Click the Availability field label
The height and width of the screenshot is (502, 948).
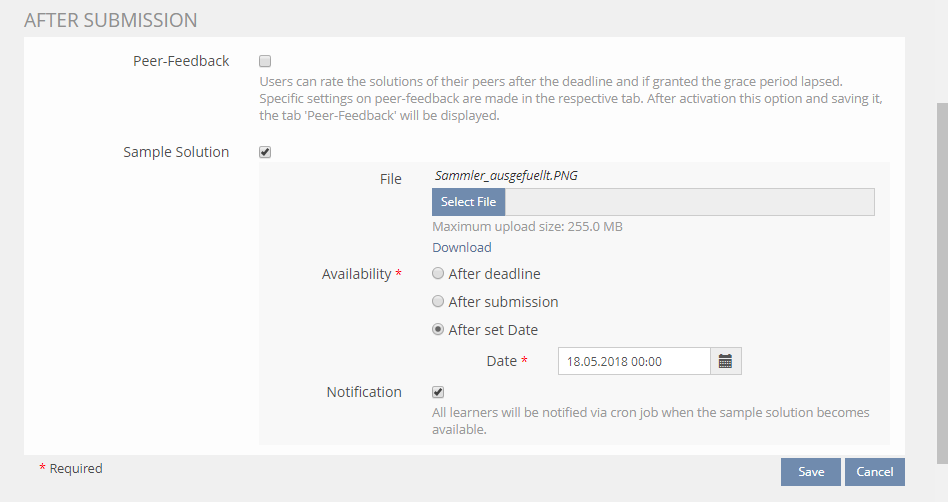point(357,274)
